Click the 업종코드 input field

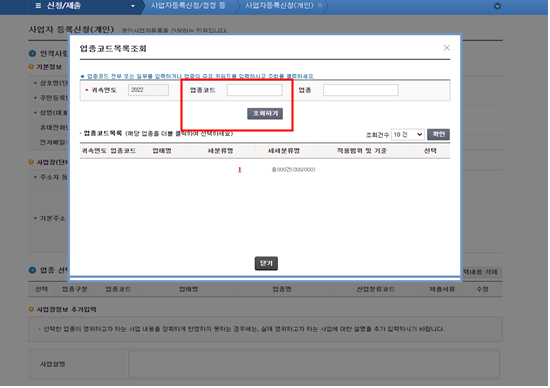point(255,91)
